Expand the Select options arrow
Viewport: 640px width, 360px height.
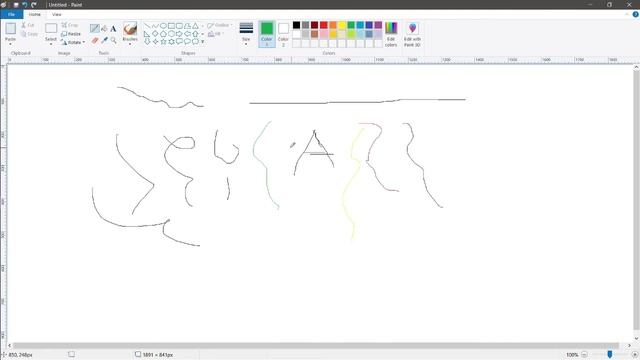click(51, 44)
